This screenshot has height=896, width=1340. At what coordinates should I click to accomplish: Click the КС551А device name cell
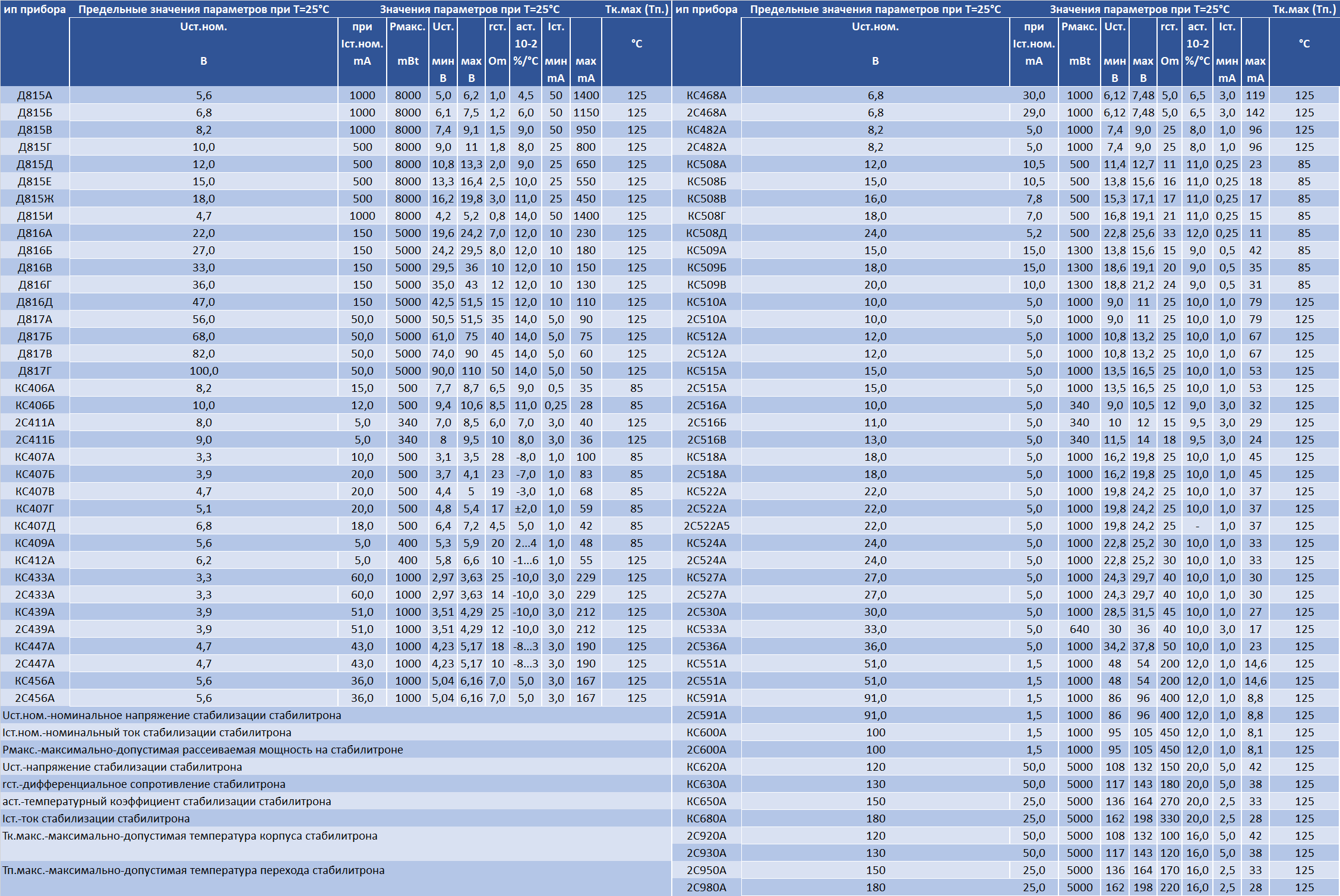coord(706,663)
